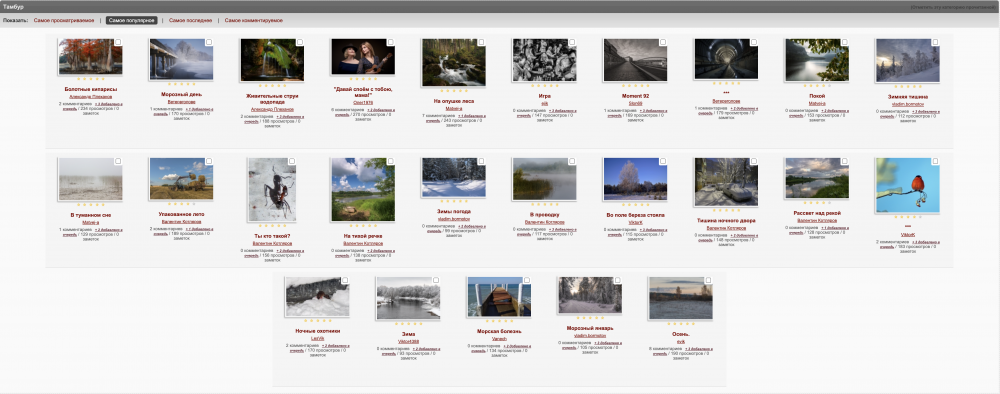The image size is (1000, 394).
Task: Check the box on the 'Moment 92' photo
Action: click(x=663, y=42)
